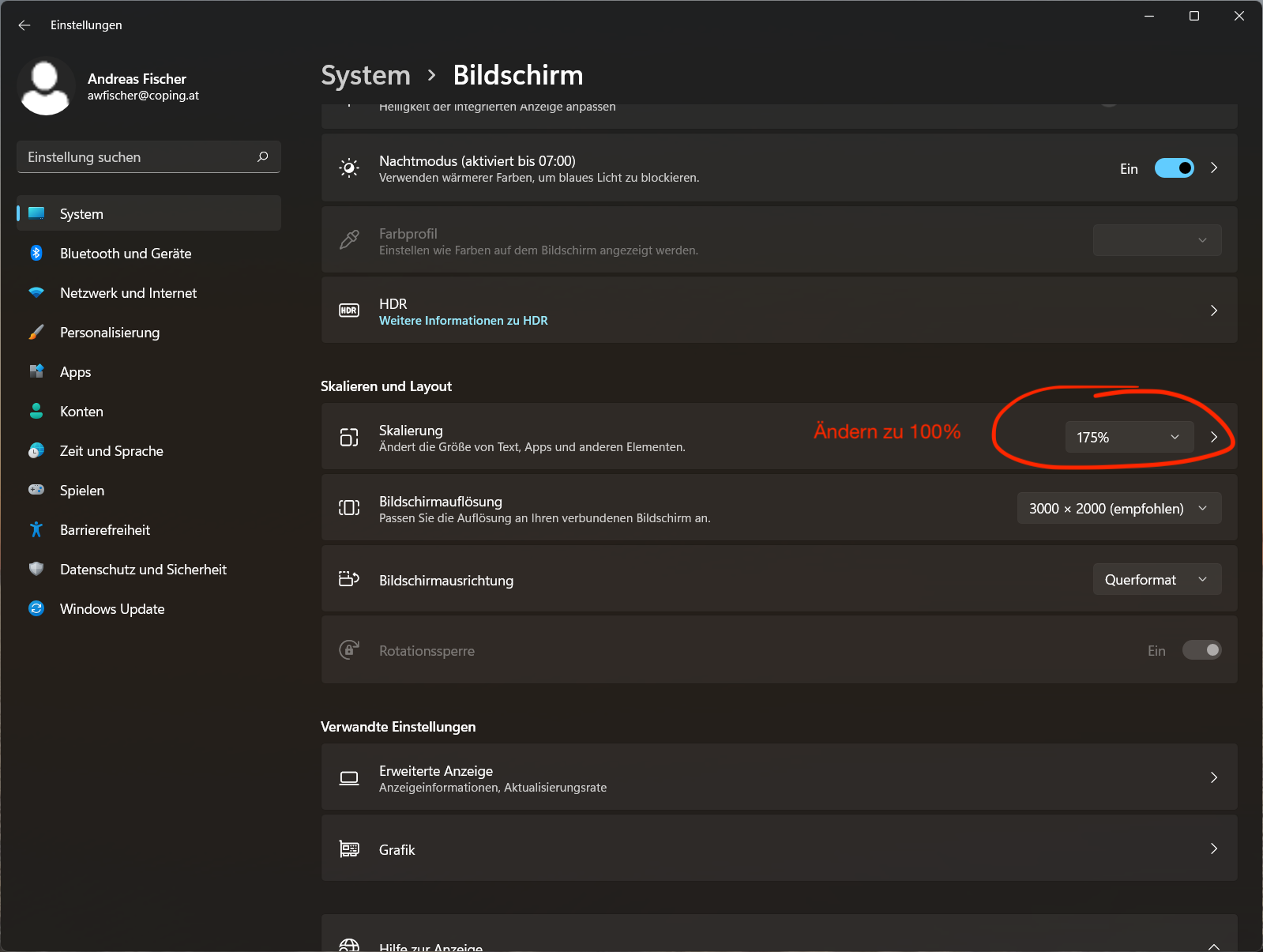Click the user profile avatar
1263x952 pixels.
click(x=46, y=86)
